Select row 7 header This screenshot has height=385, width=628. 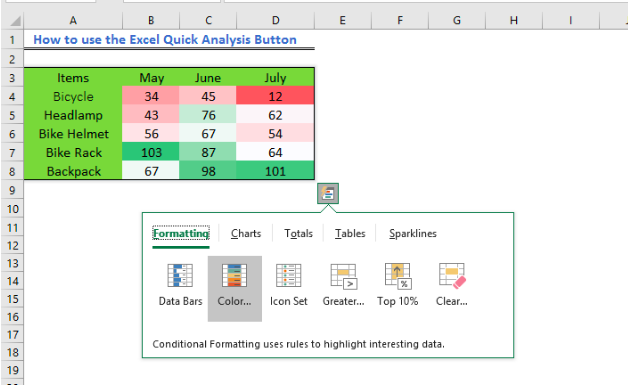pyautogui.click(x=12, y=153)
